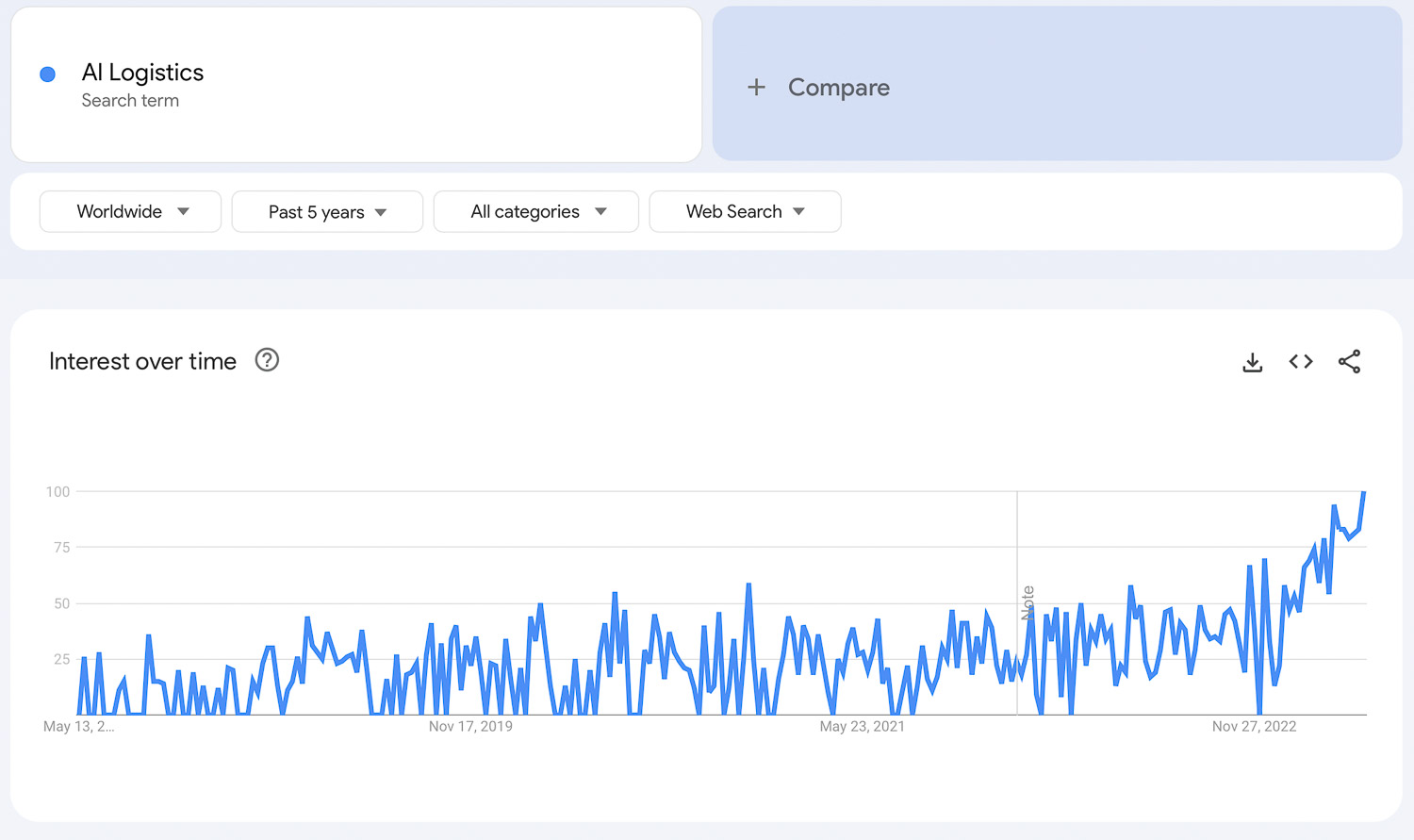
Task: Click the Interest over time heading
Action: coord(142,362)
